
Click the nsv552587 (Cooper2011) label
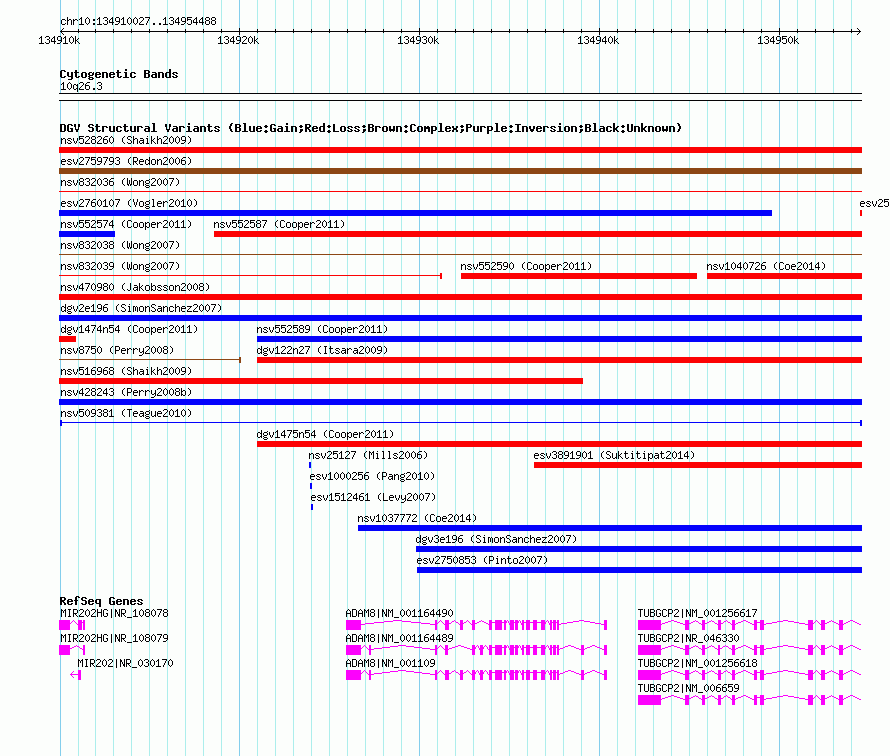coord(279,224)
